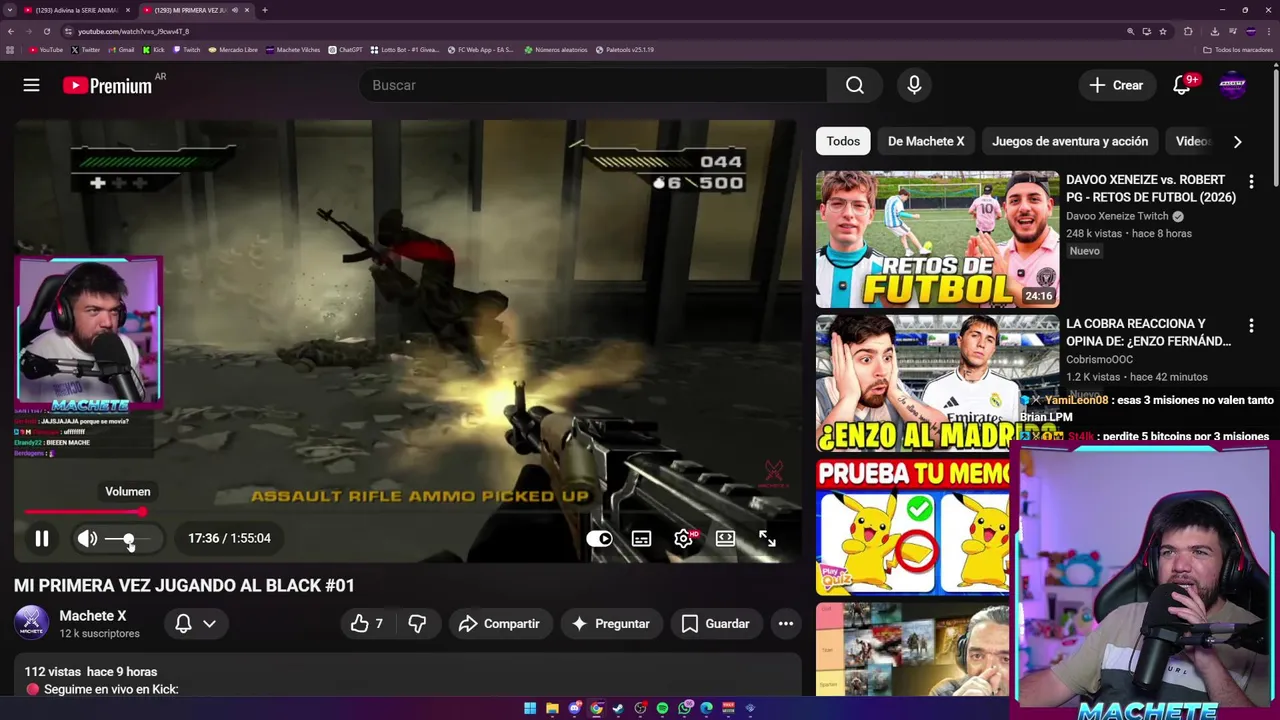The height and width of the screenshot is (720, 1280).
Task: Open Davoo Xeneize Twitch channel link
Action: coord(1117,216)
